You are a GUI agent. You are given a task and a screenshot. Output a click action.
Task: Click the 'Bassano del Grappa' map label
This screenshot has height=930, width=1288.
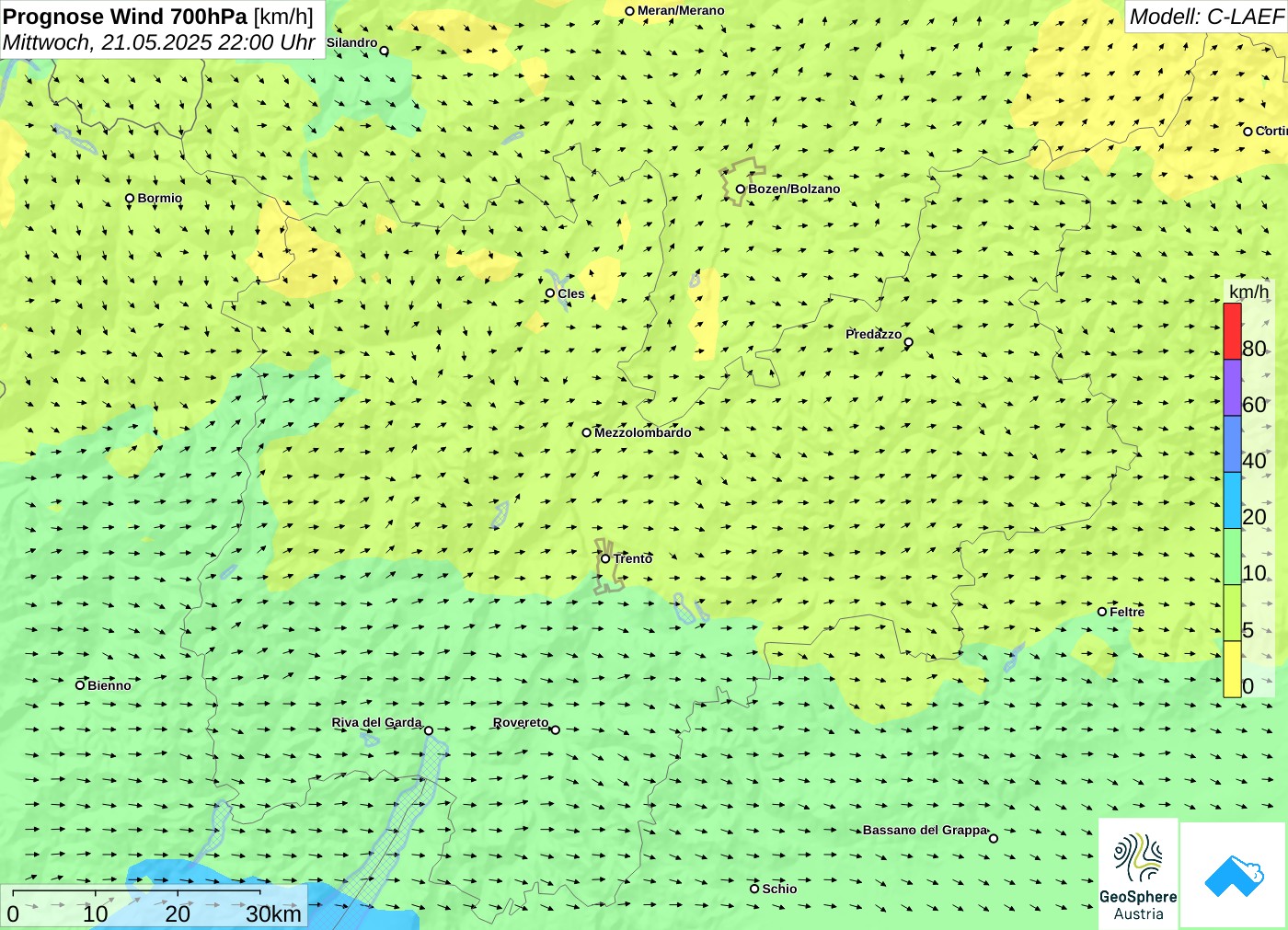pos(925,830)
